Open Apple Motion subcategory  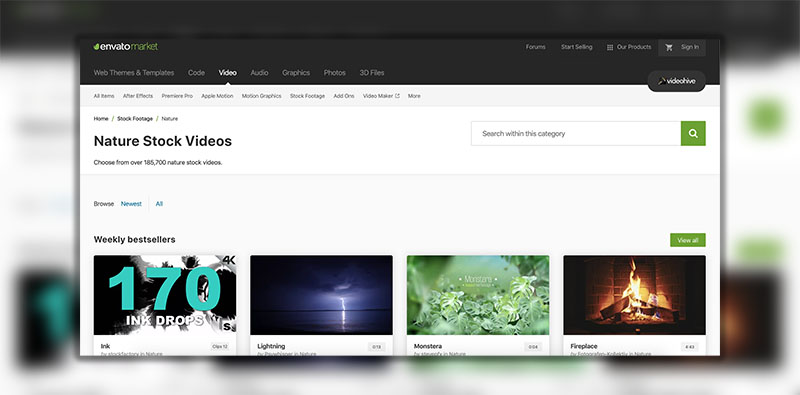[217, 96]
